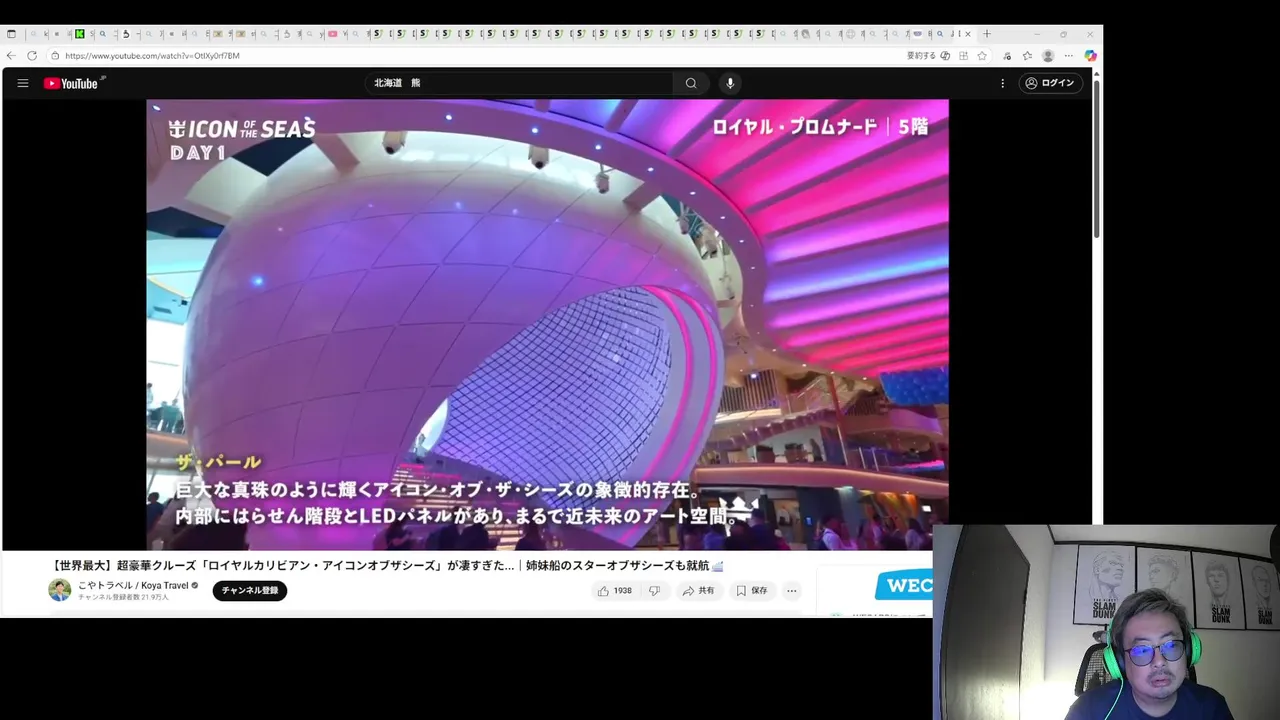Open the Edge tab actions menu icon
This screenshot has height=720, width=1280.
(x=11, y=34)
